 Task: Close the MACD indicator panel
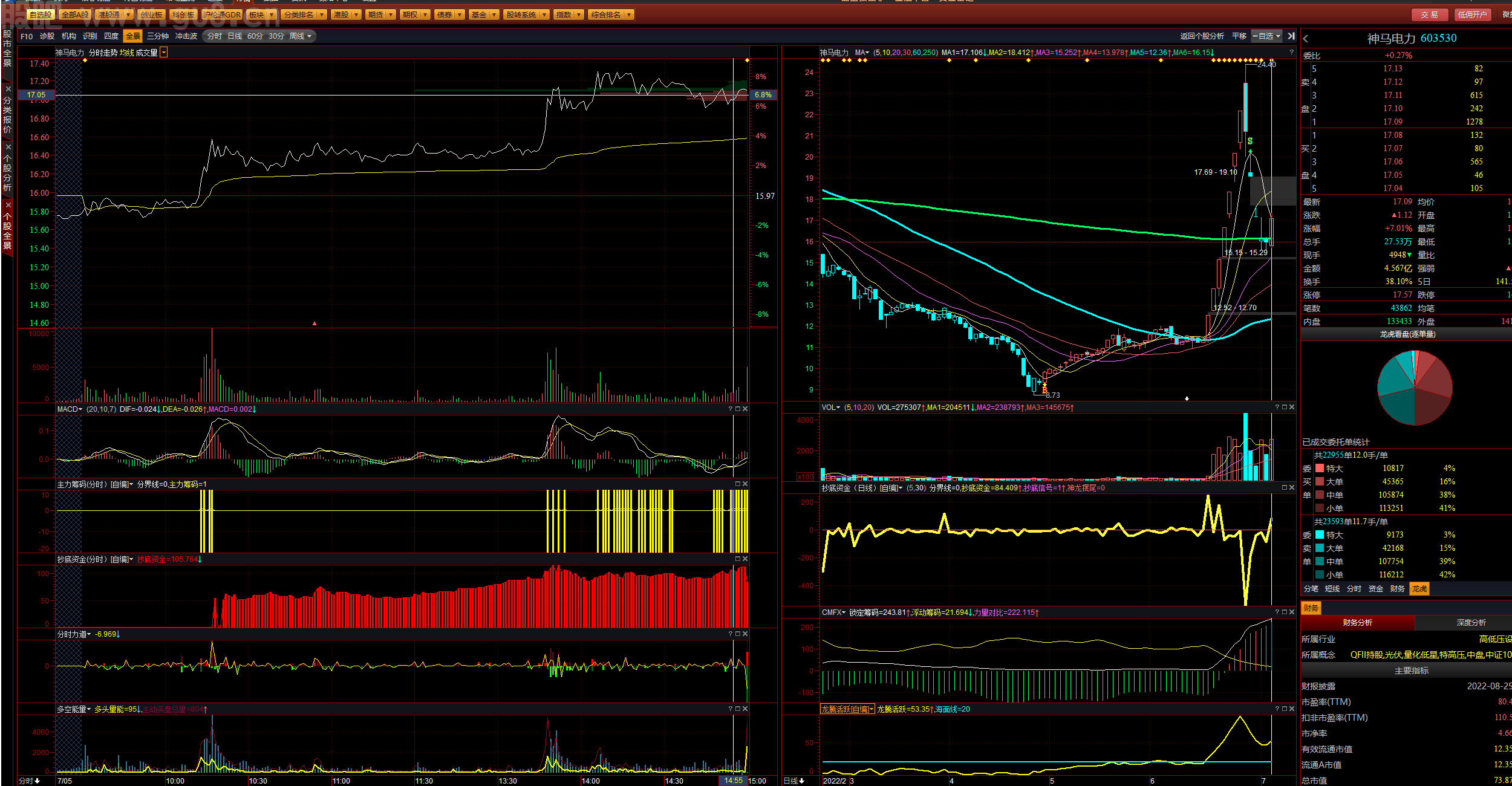[x=745, y=409]
